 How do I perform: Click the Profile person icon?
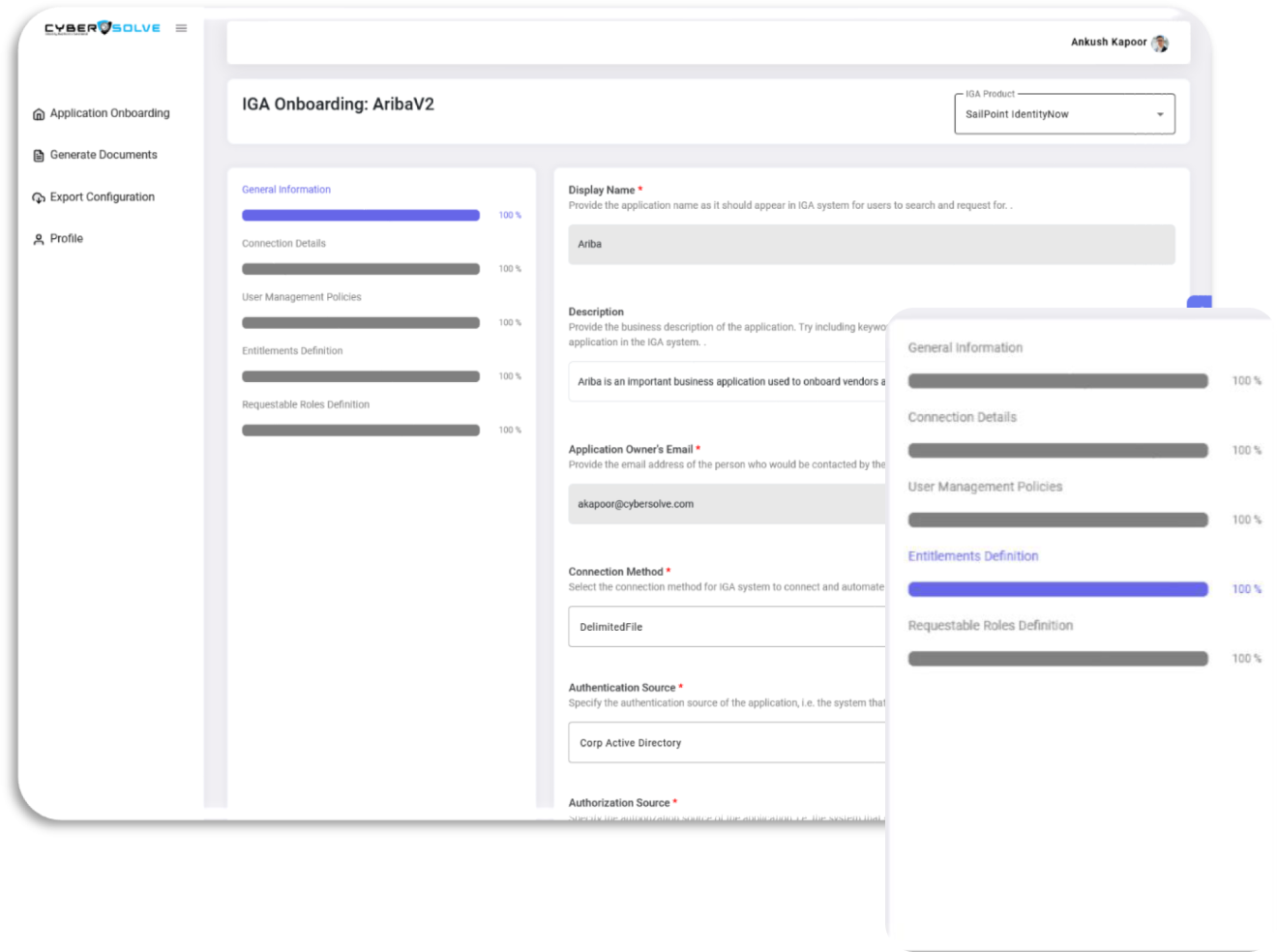[39, 239]
